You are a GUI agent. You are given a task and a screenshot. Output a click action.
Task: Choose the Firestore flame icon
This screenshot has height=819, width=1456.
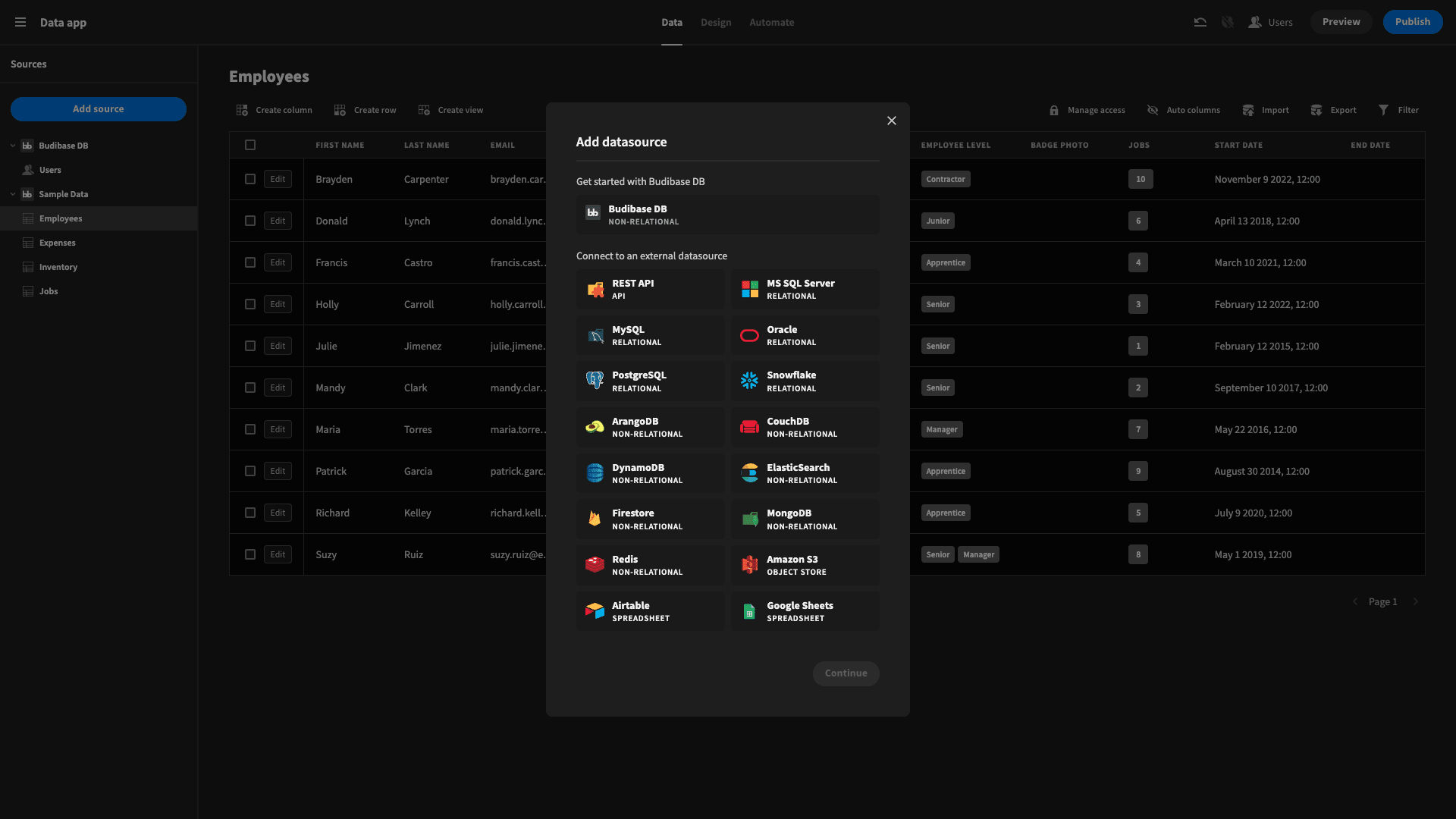(595, 519)
